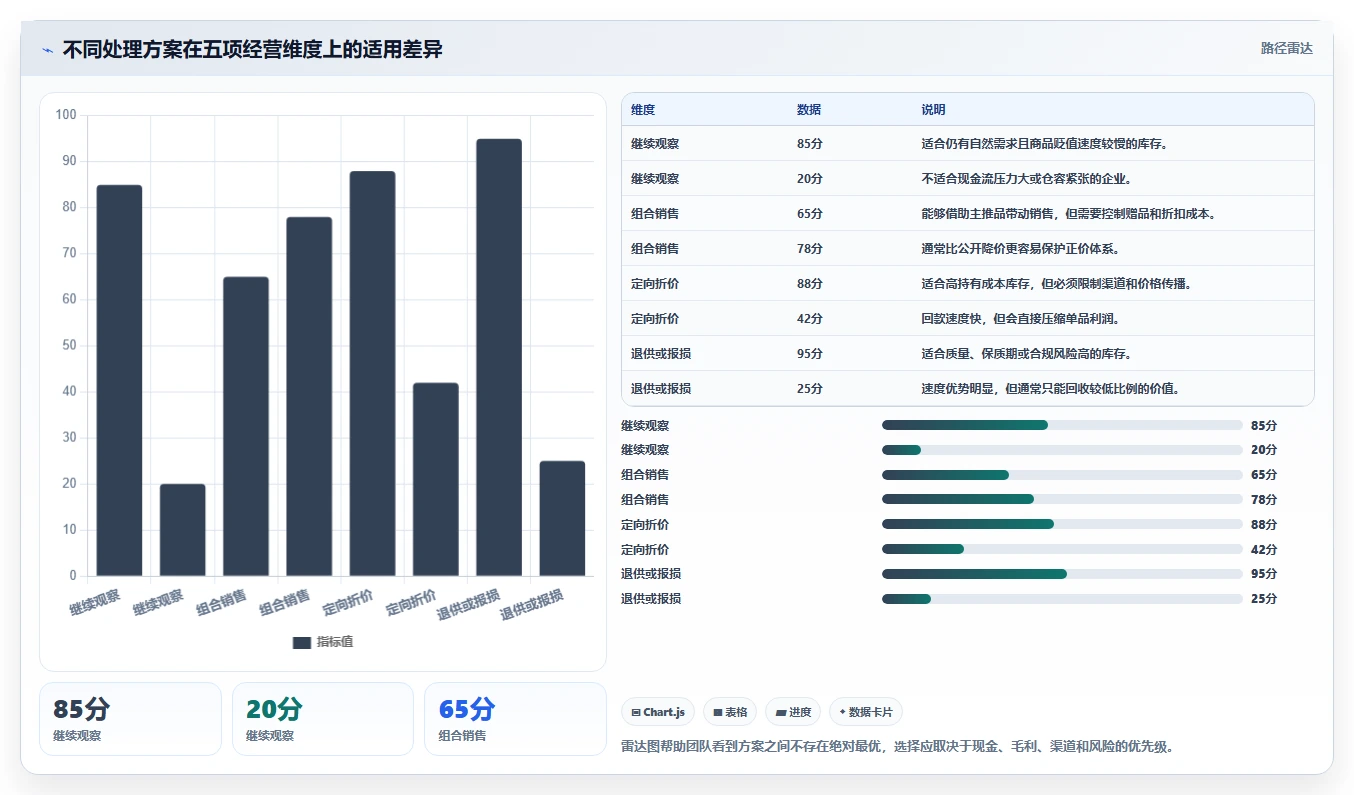This screenshot has height=795, width=1354.
Task: Click description 适合仍有自然需求且商品贬值速度较慢的库存。
Action: click(x=1045, y=144)
